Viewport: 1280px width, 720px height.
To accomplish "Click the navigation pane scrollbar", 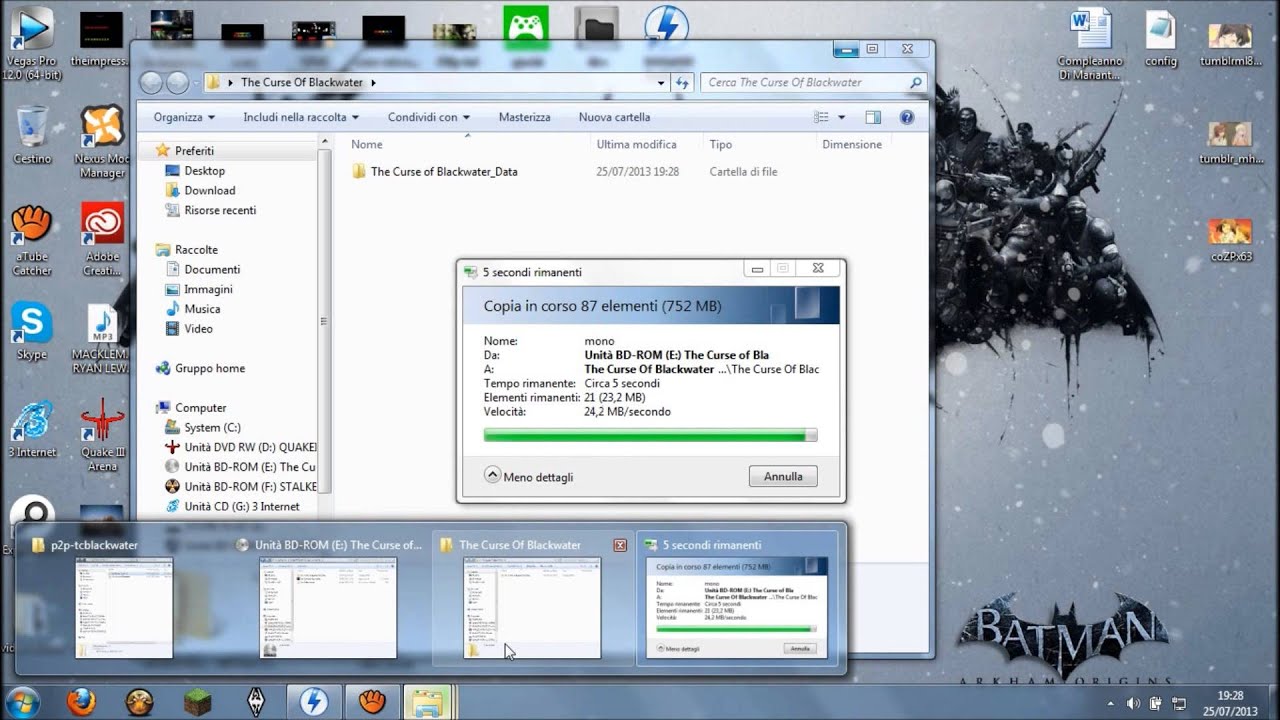I will 323,320.
